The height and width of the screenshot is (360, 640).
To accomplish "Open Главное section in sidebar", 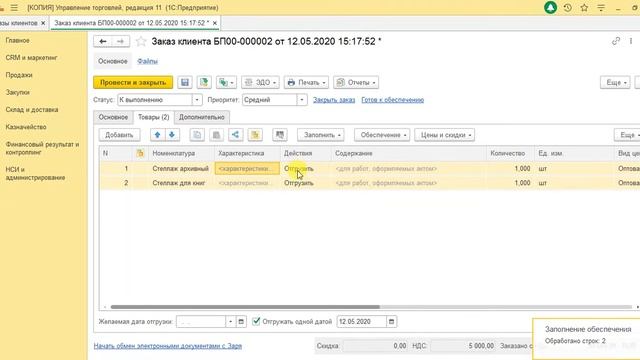I will point(18,40).
